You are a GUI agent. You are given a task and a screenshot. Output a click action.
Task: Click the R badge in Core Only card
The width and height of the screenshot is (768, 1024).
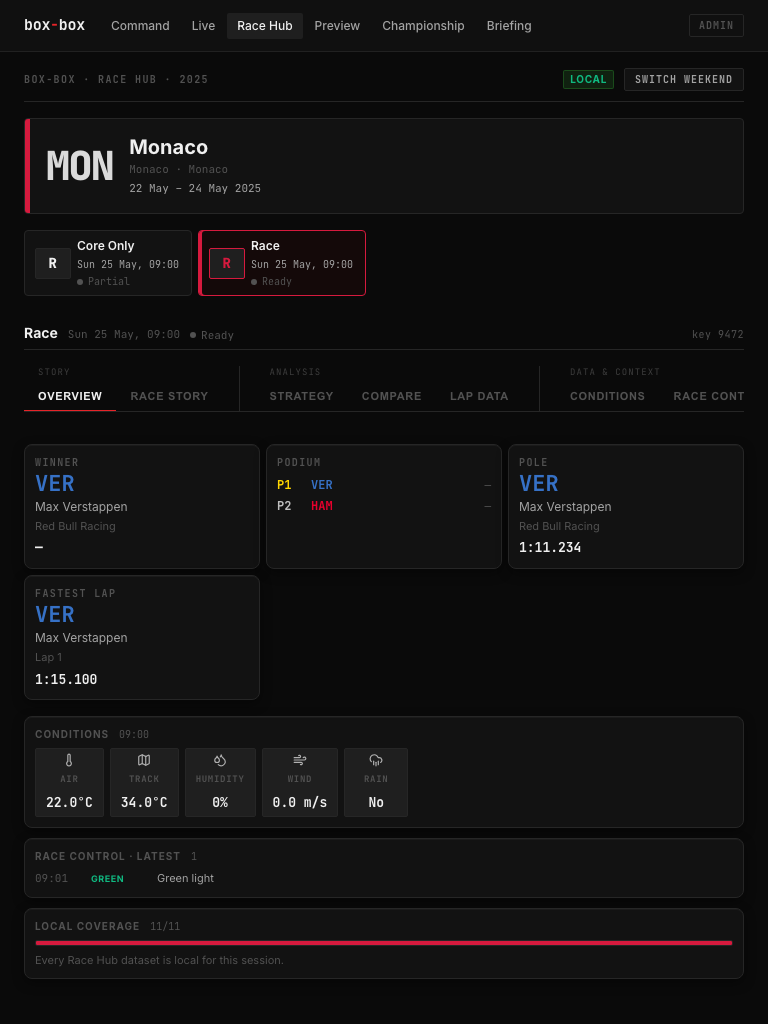point(53,263)
